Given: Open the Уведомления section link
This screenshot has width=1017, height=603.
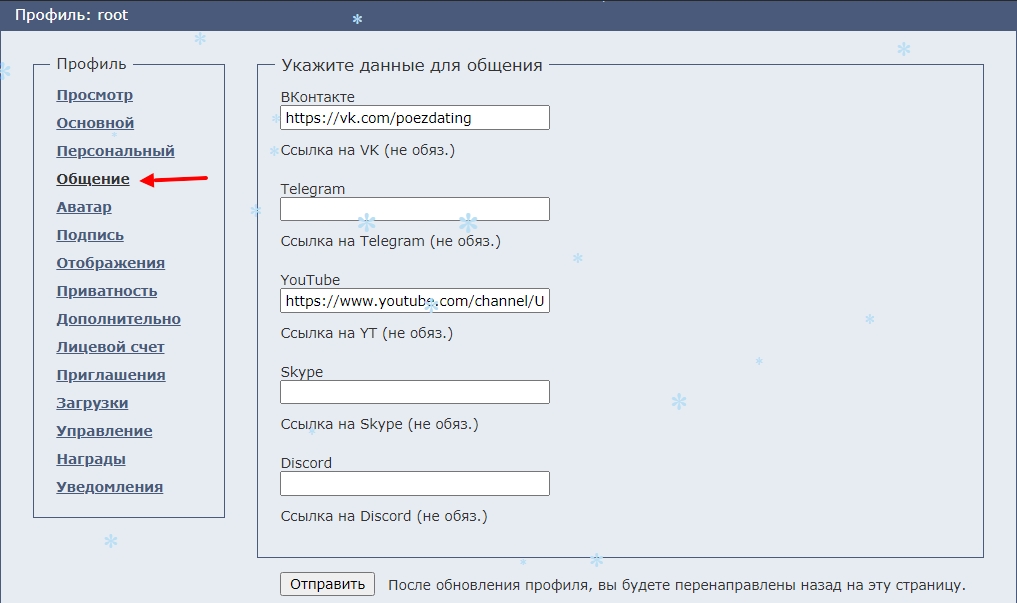Looking at the screenshot, I should click(110, 487).
